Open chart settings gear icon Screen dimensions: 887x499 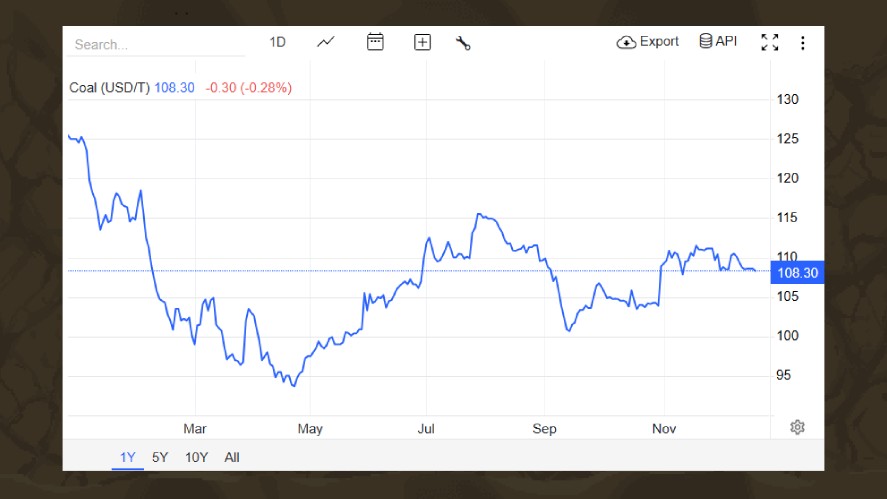coord(797,427)
